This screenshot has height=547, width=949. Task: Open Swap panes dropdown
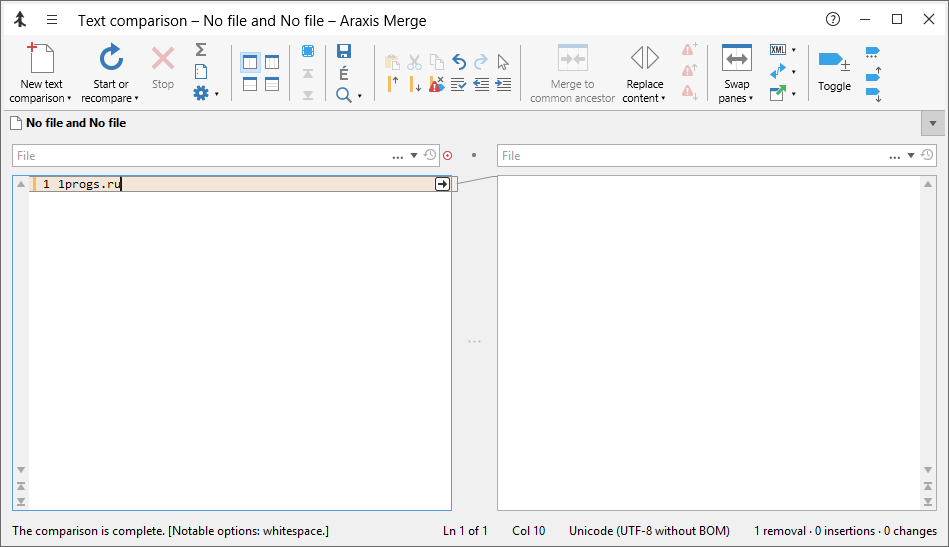(x=736, y=73)
